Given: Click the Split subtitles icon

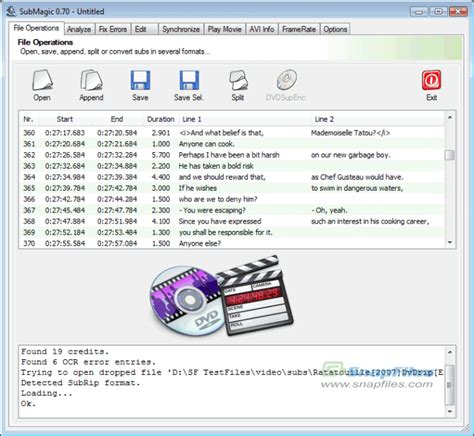Looking at the screenshot, I should coord(238,80).
